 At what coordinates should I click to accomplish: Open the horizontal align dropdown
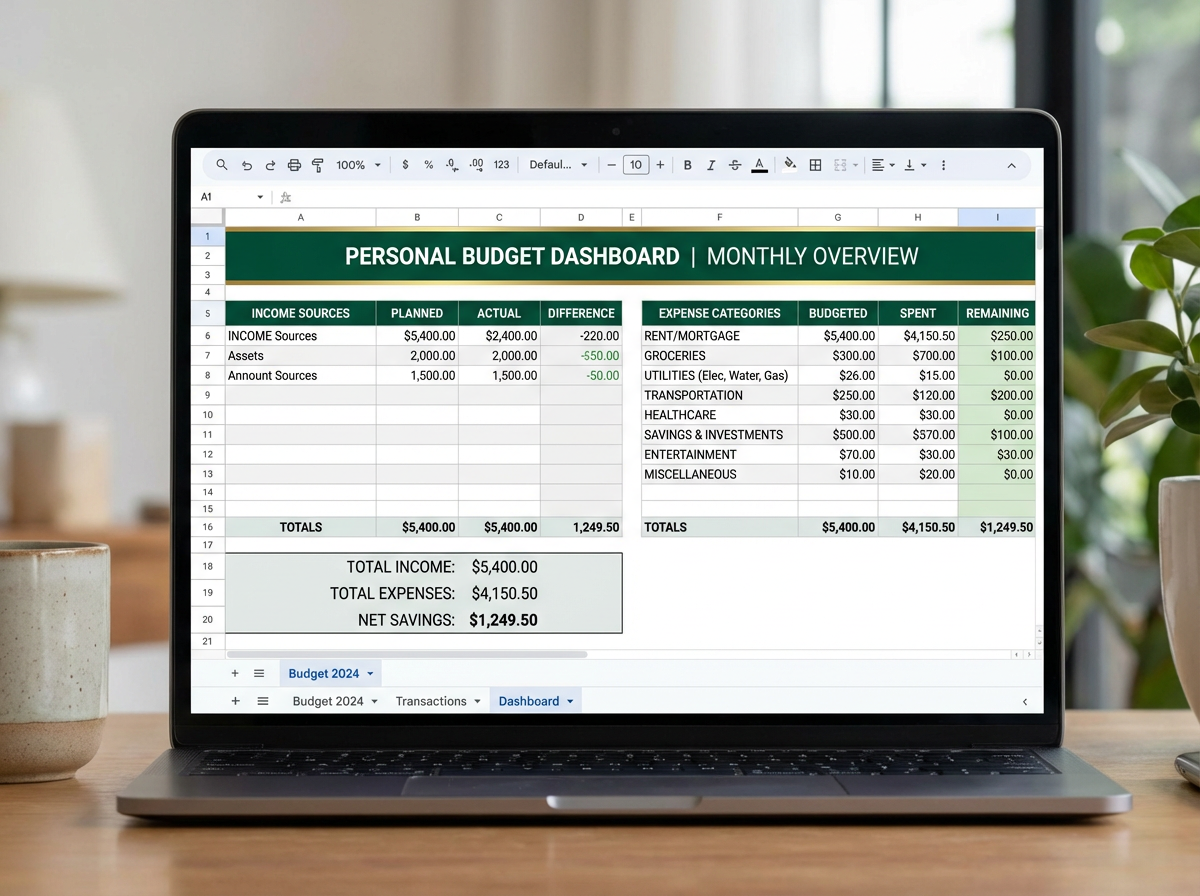(x=882, y=165)
